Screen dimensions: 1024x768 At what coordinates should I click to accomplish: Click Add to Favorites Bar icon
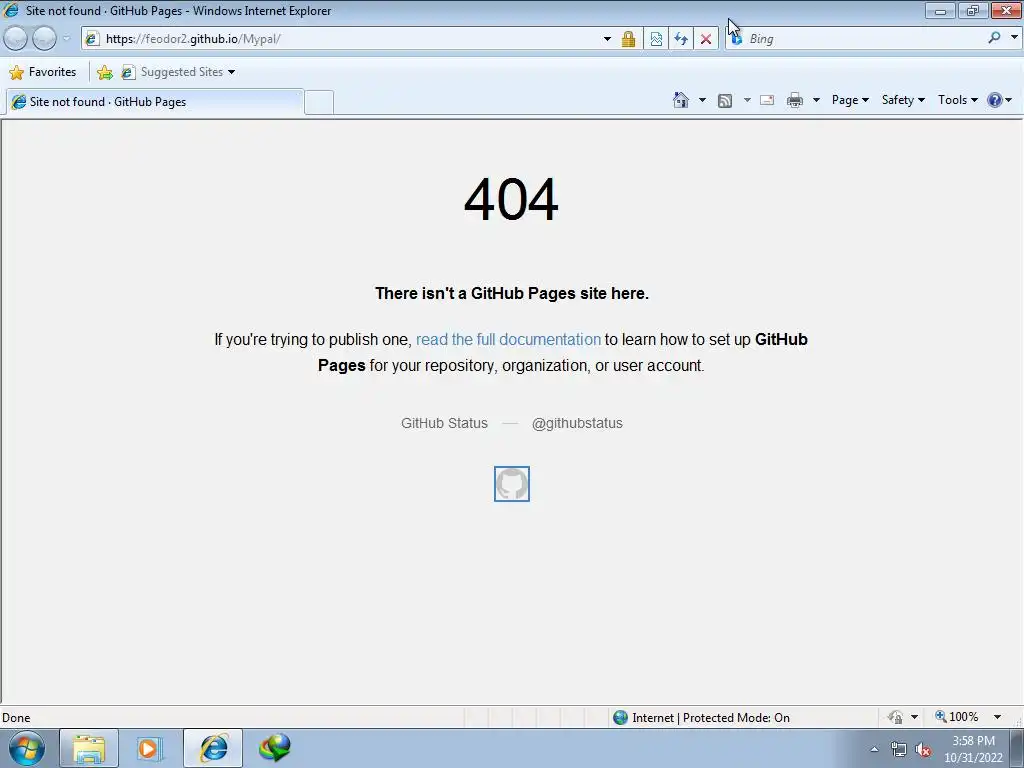coord(104,72)
